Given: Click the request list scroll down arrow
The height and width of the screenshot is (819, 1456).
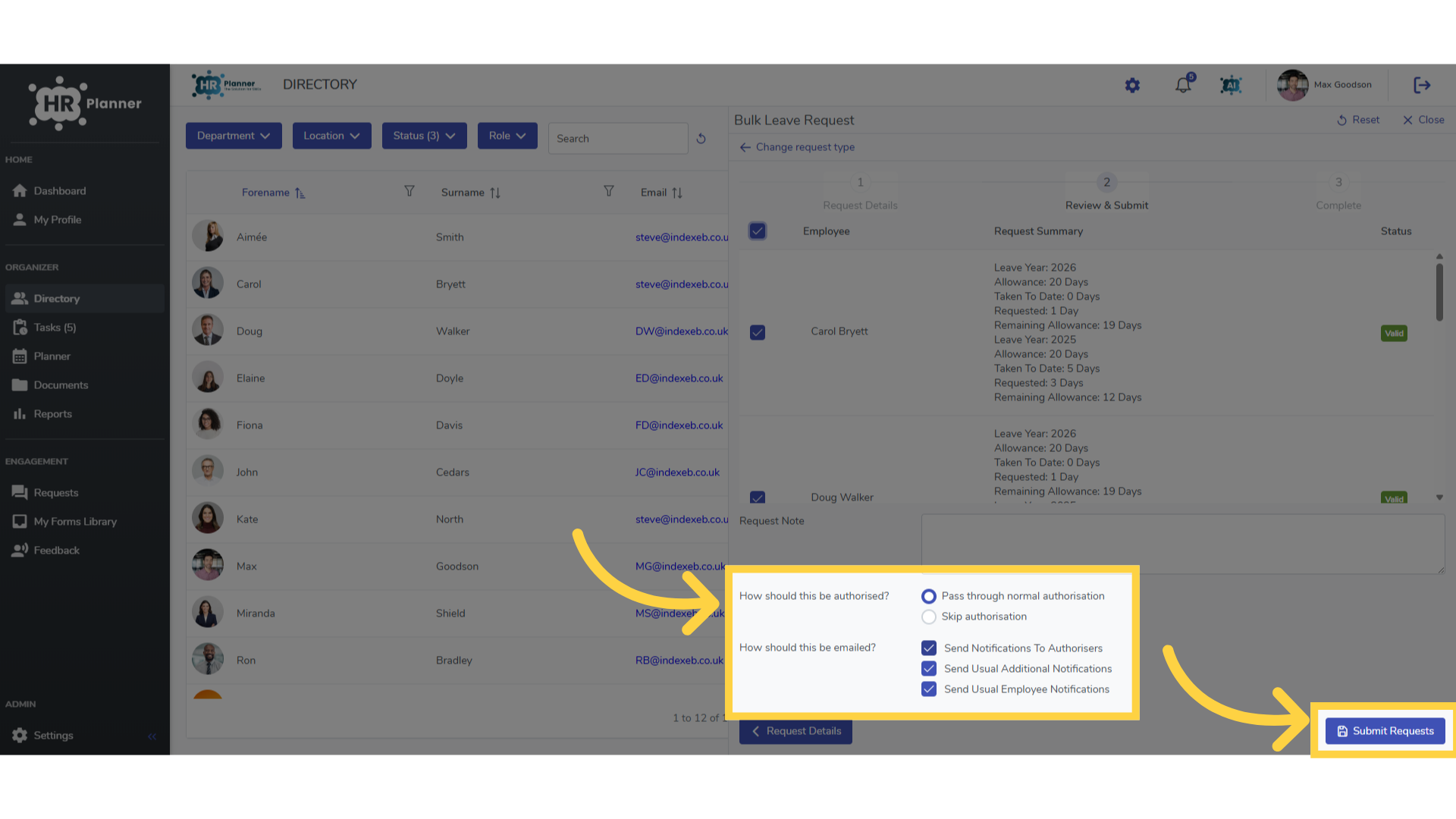Looking at the screenshot, I should pos(1439,497).
